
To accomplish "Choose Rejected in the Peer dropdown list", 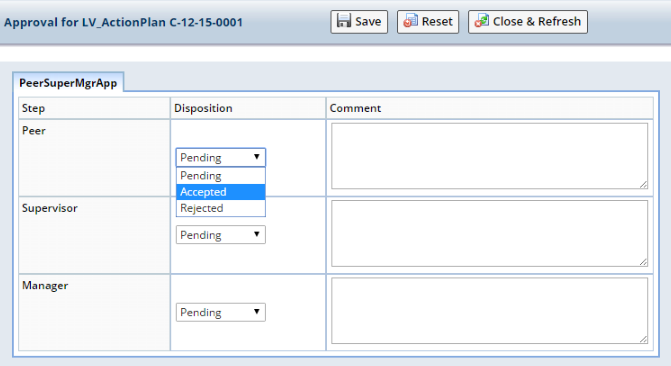I will point(220,208).
